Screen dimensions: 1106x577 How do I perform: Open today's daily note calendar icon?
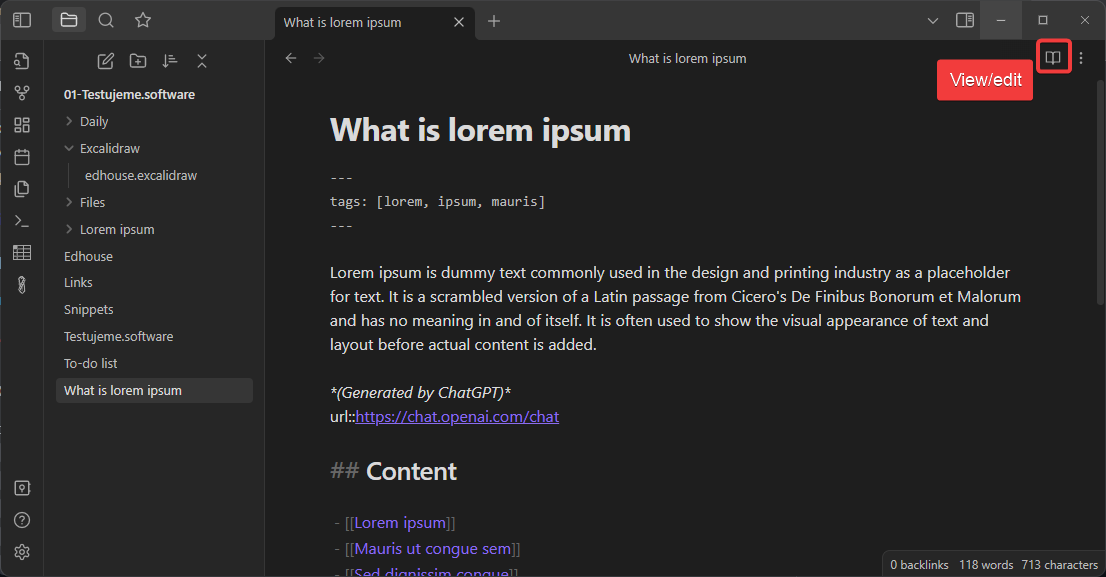point(22,157)
